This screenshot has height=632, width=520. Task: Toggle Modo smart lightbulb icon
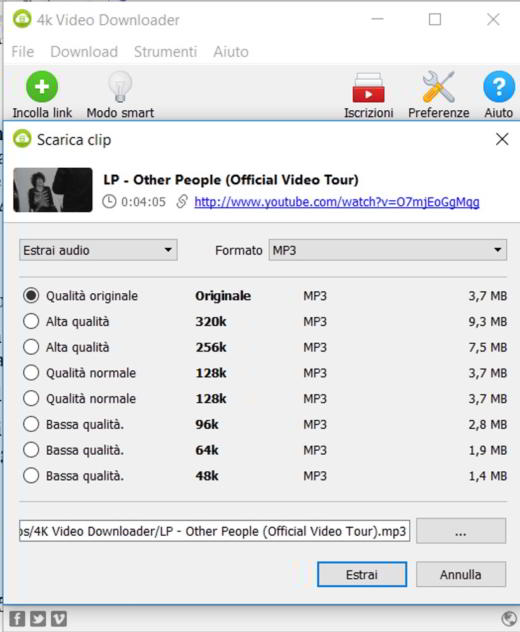point(120,87)
